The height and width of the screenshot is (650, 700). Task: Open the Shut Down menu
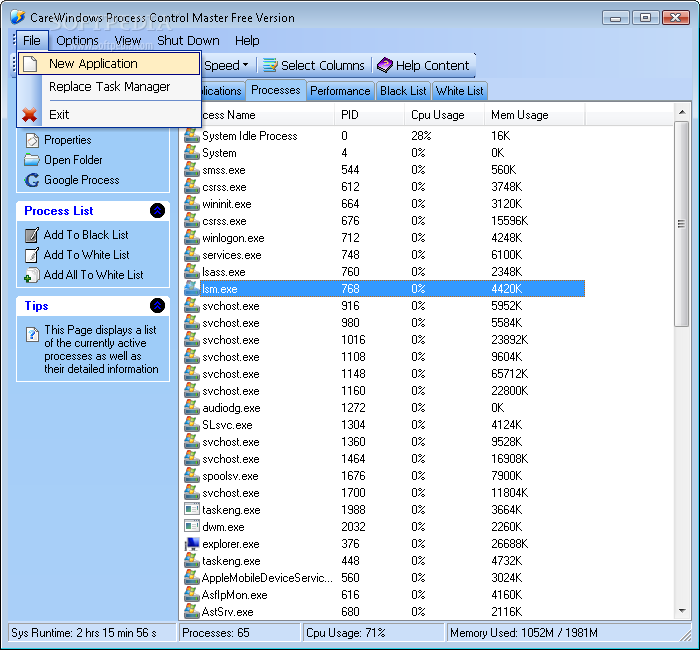pyautogui.click(x=188, y=41)
